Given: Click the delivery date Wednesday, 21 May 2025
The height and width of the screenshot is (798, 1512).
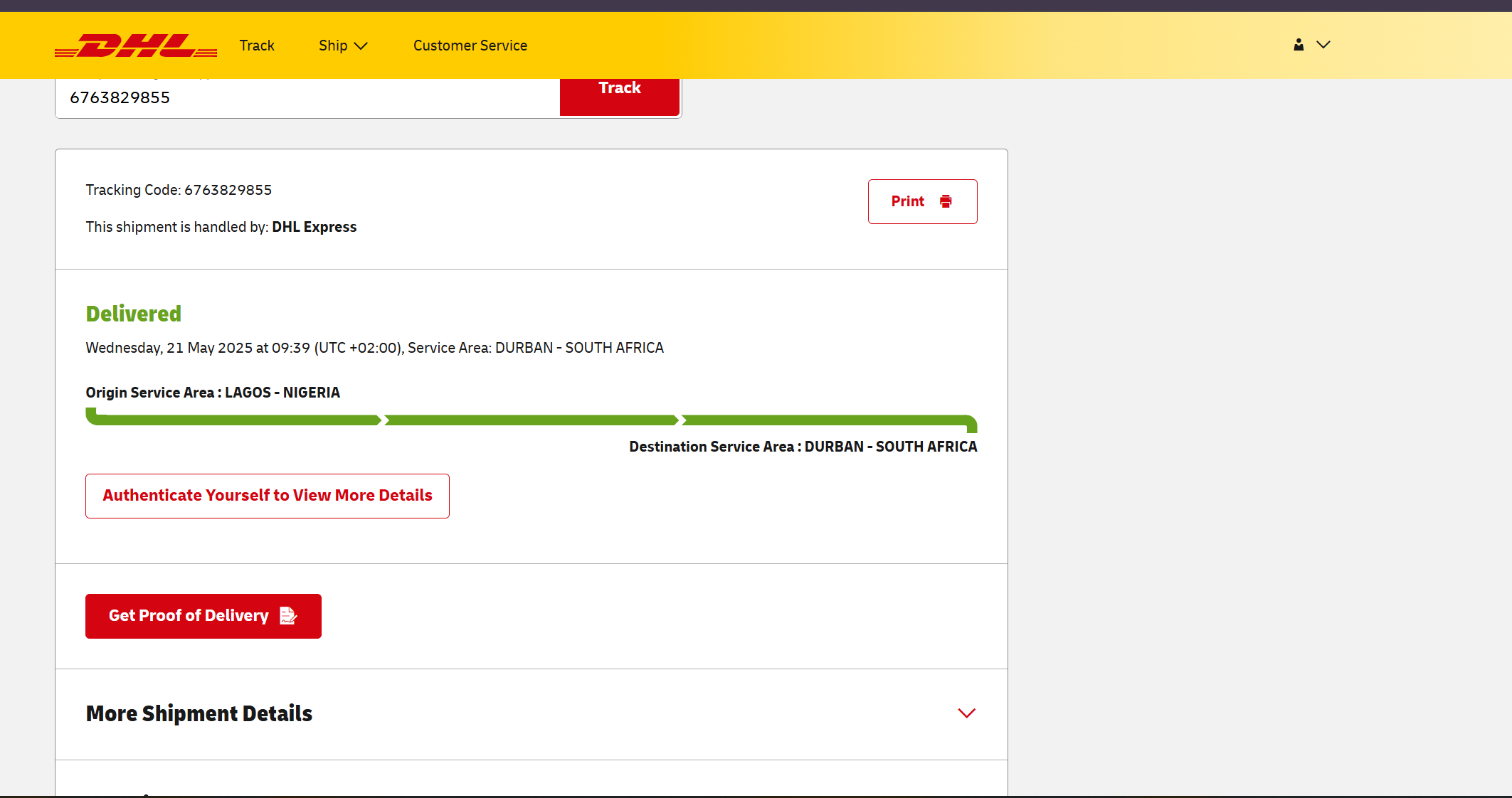Looking at the screenshot, I should pos(169,348).
